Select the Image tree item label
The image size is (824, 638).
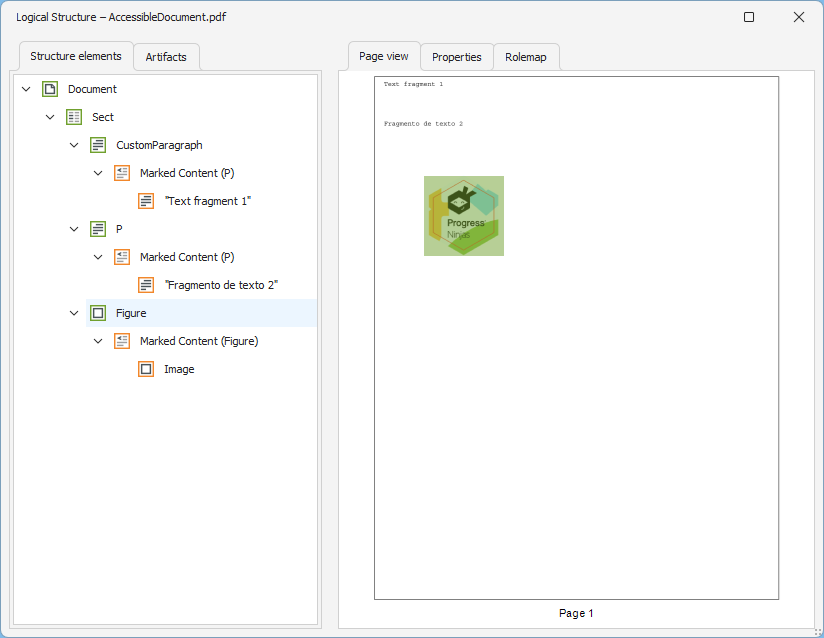[179, 369]
